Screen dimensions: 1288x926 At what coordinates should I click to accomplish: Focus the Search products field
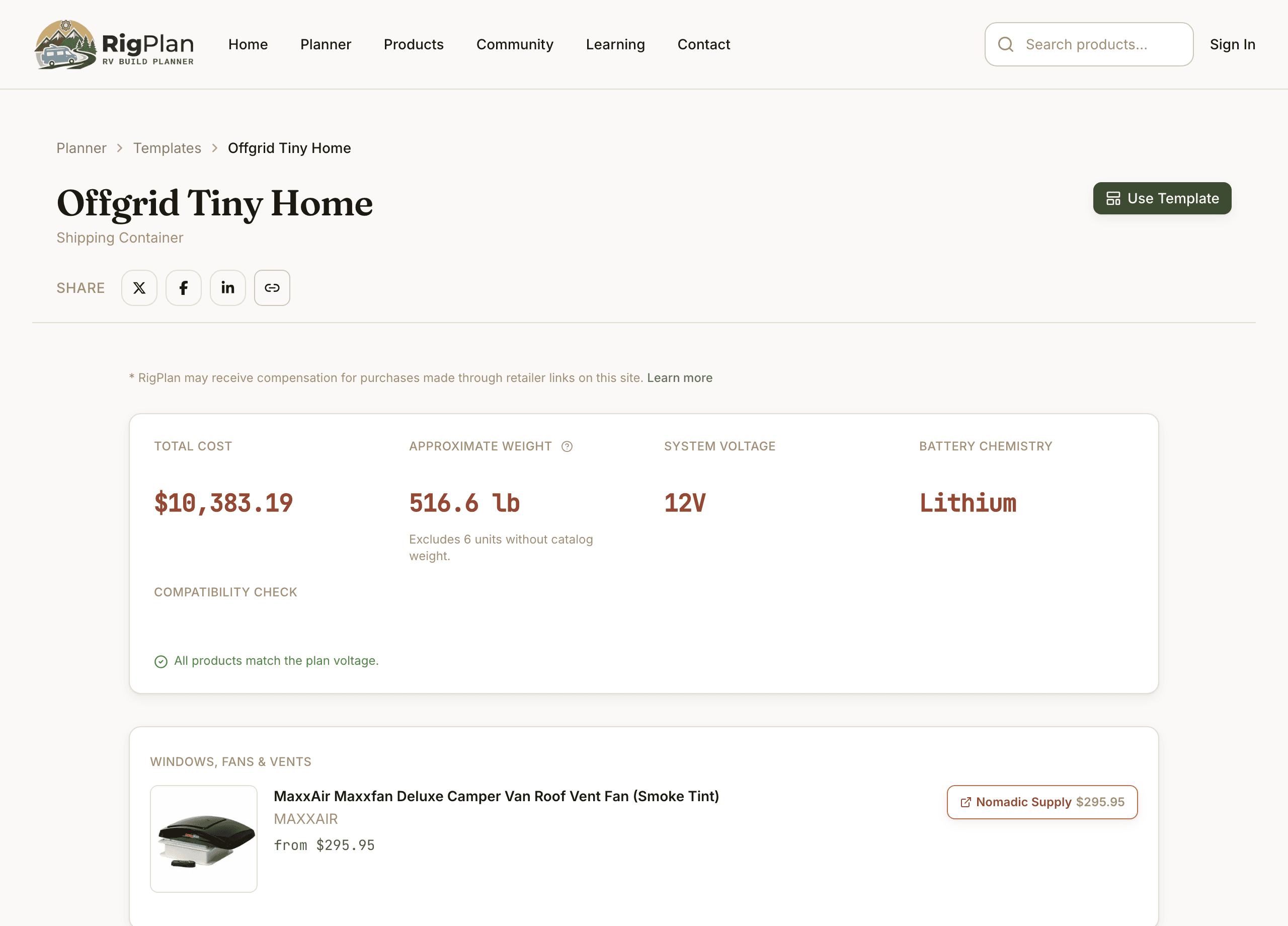pos(1089,44)
